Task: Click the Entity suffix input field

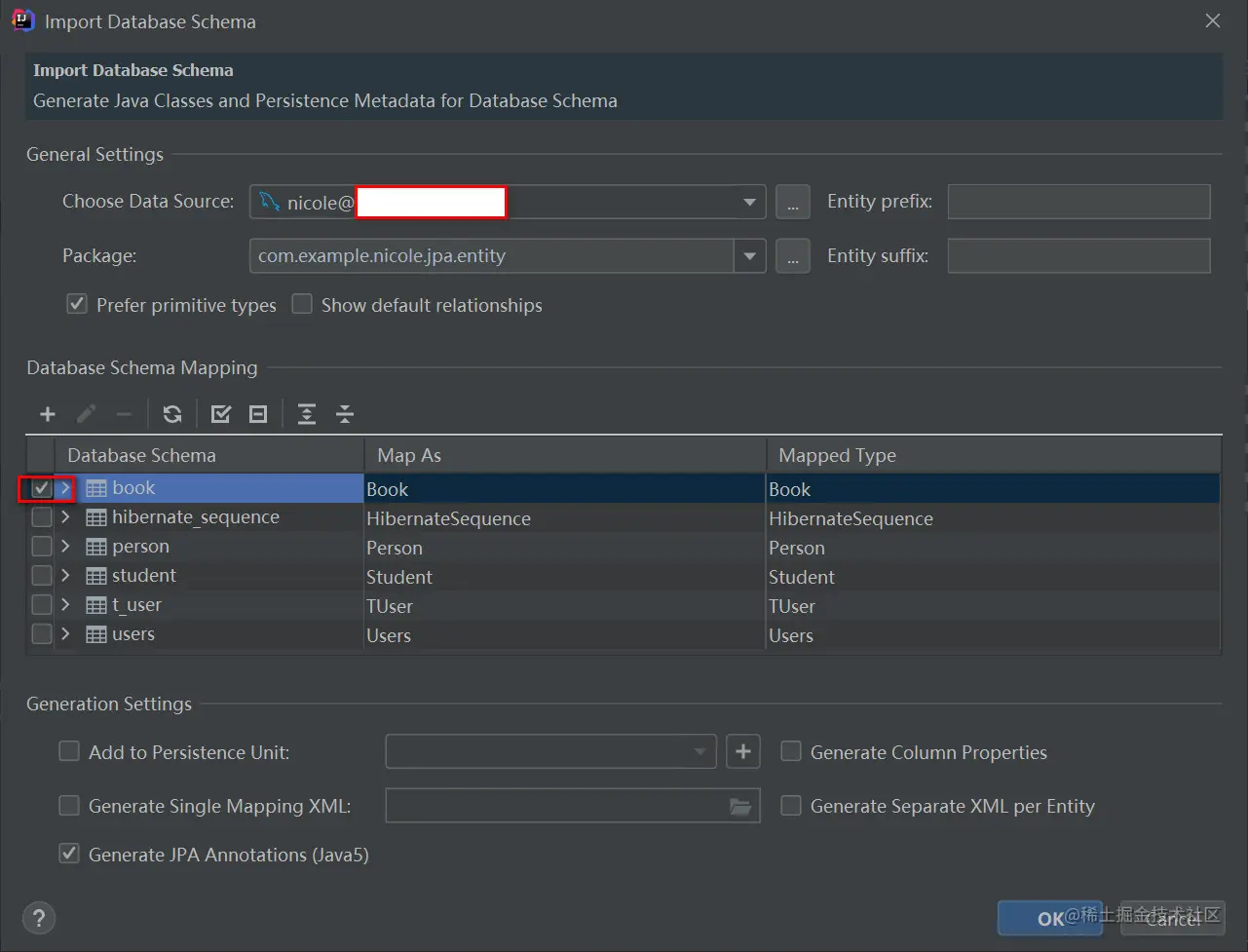Action: click(1079, 256)
